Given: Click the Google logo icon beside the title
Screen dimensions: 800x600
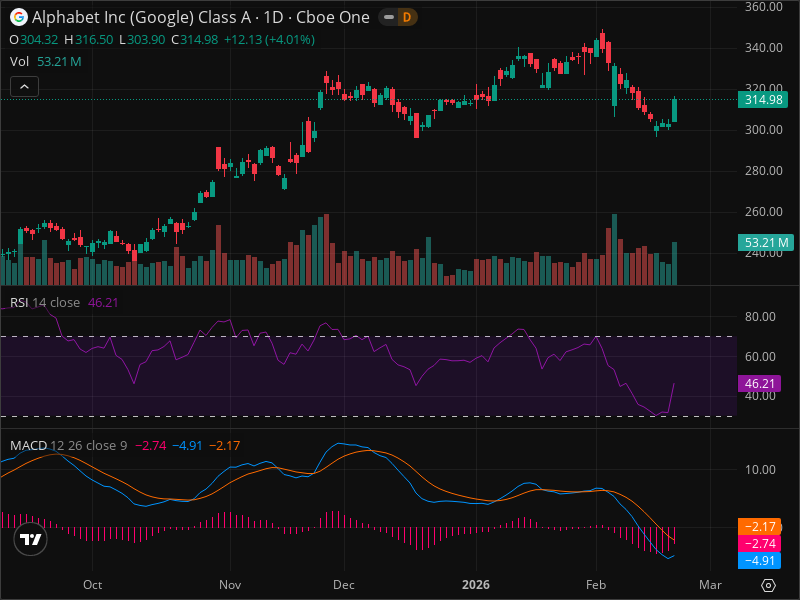Looking at the screenshot, I should click(x=18, y=17).
